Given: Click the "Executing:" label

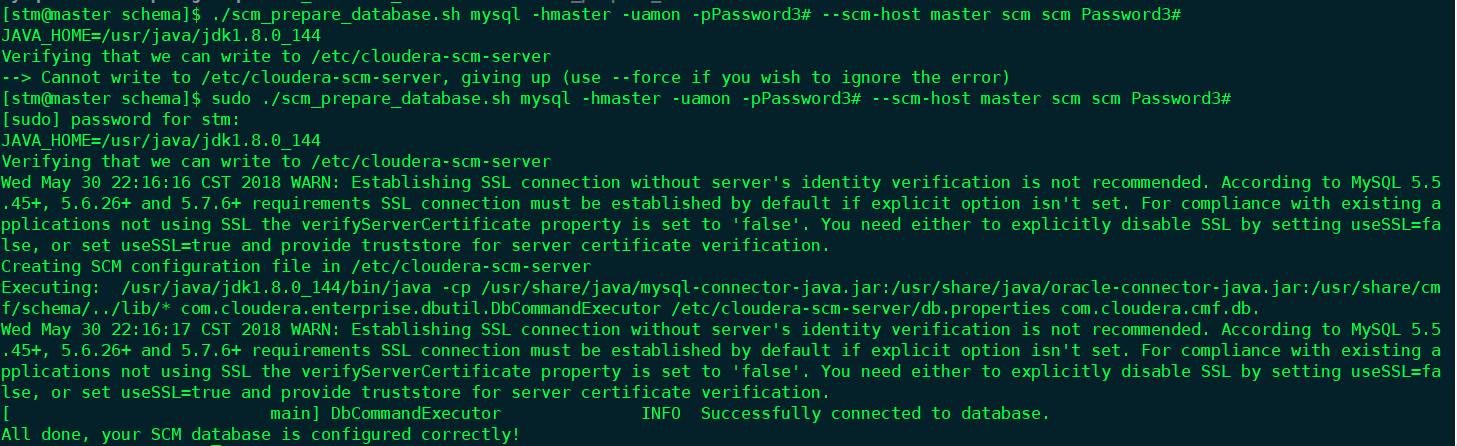Looking at the screenshot, I should point(51,287).
